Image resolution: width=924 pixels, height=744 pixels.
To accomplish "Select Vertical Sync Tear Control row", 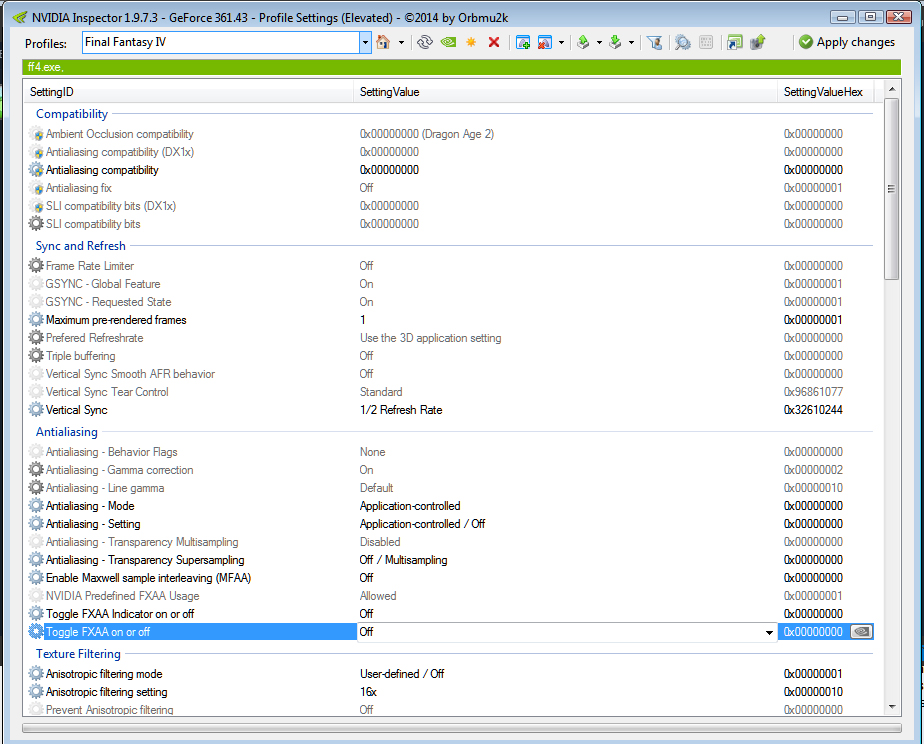I will pos(450,392).
